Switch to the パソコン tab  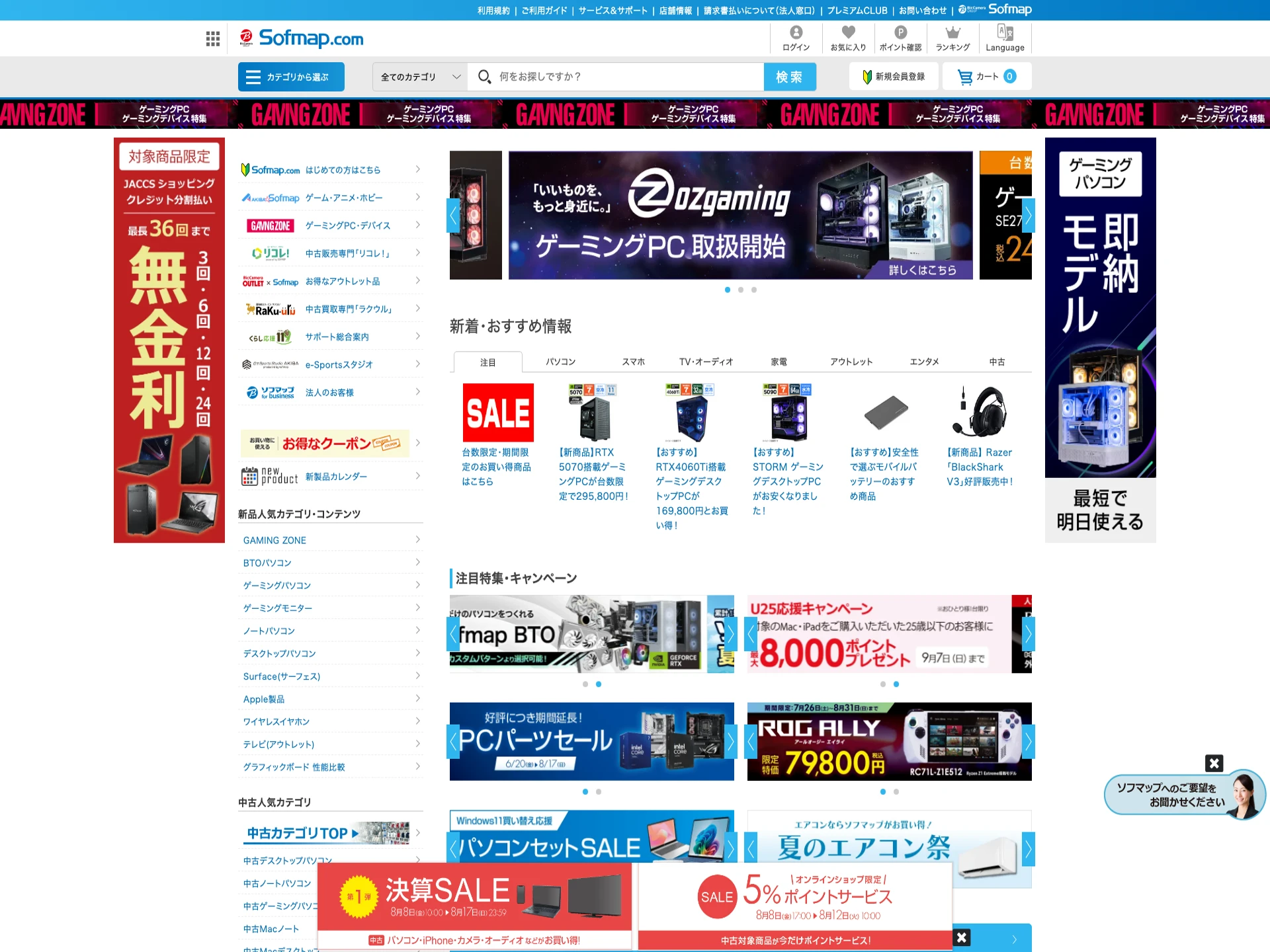tap(561, 362)
